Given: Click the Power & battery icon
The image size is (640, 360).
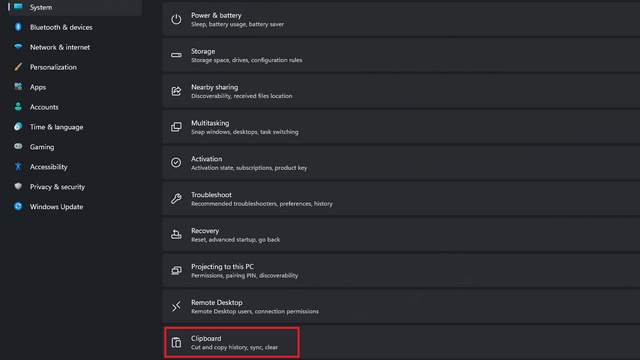Looking at the screenshot, I should click(176, 19).
